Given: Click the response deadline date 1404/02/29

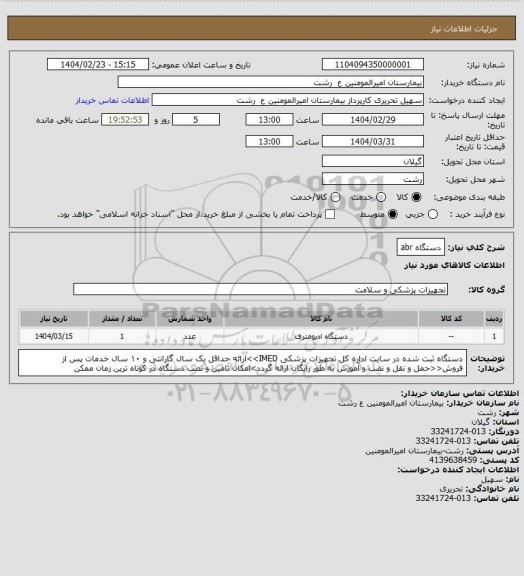Looking at the screenshot, I should click(x=373, y=120).
